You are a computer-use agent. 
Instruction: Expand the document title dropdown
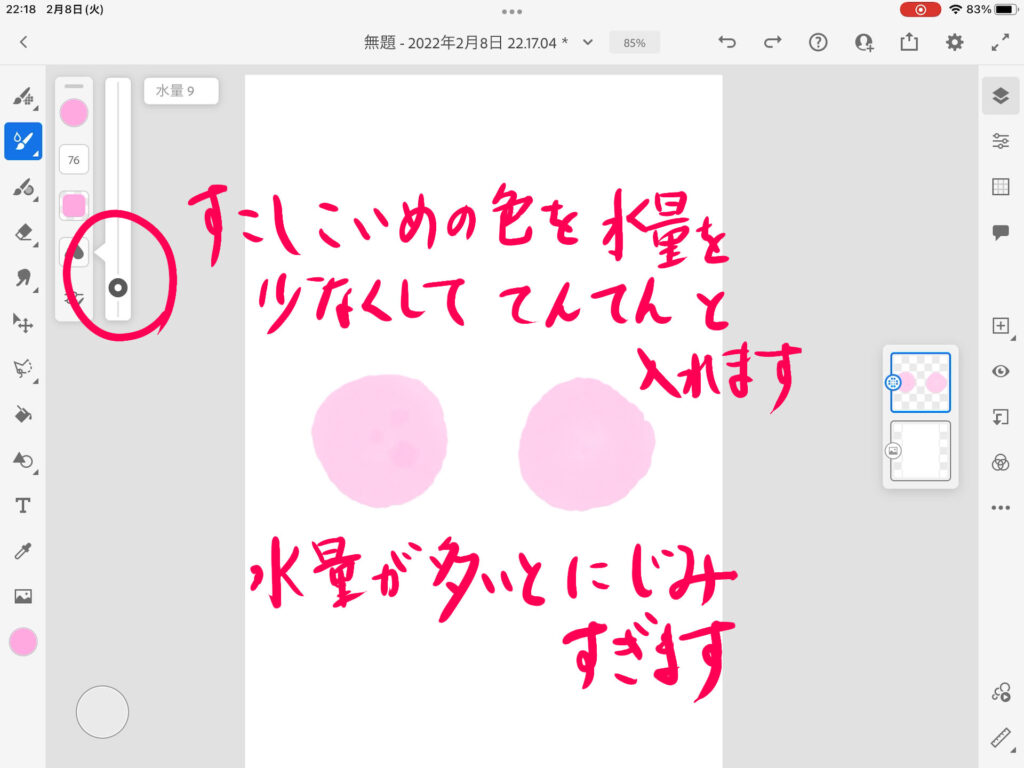pos(588,42)
